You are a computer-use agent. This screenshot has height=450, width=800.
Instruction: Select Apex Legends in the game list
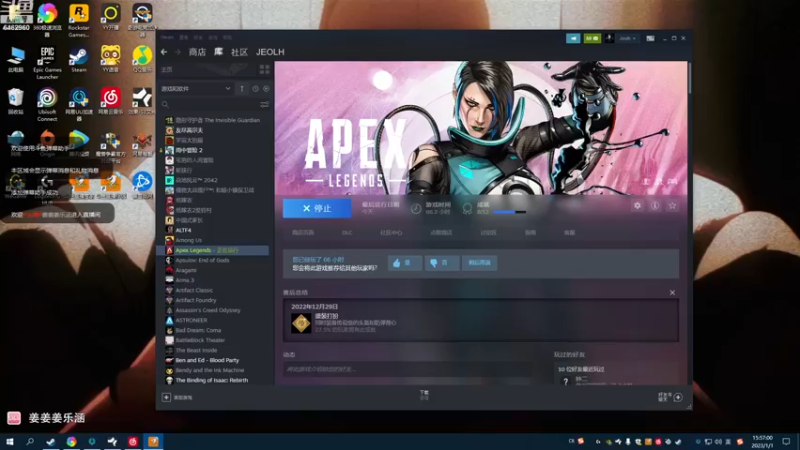click(213, 251)
